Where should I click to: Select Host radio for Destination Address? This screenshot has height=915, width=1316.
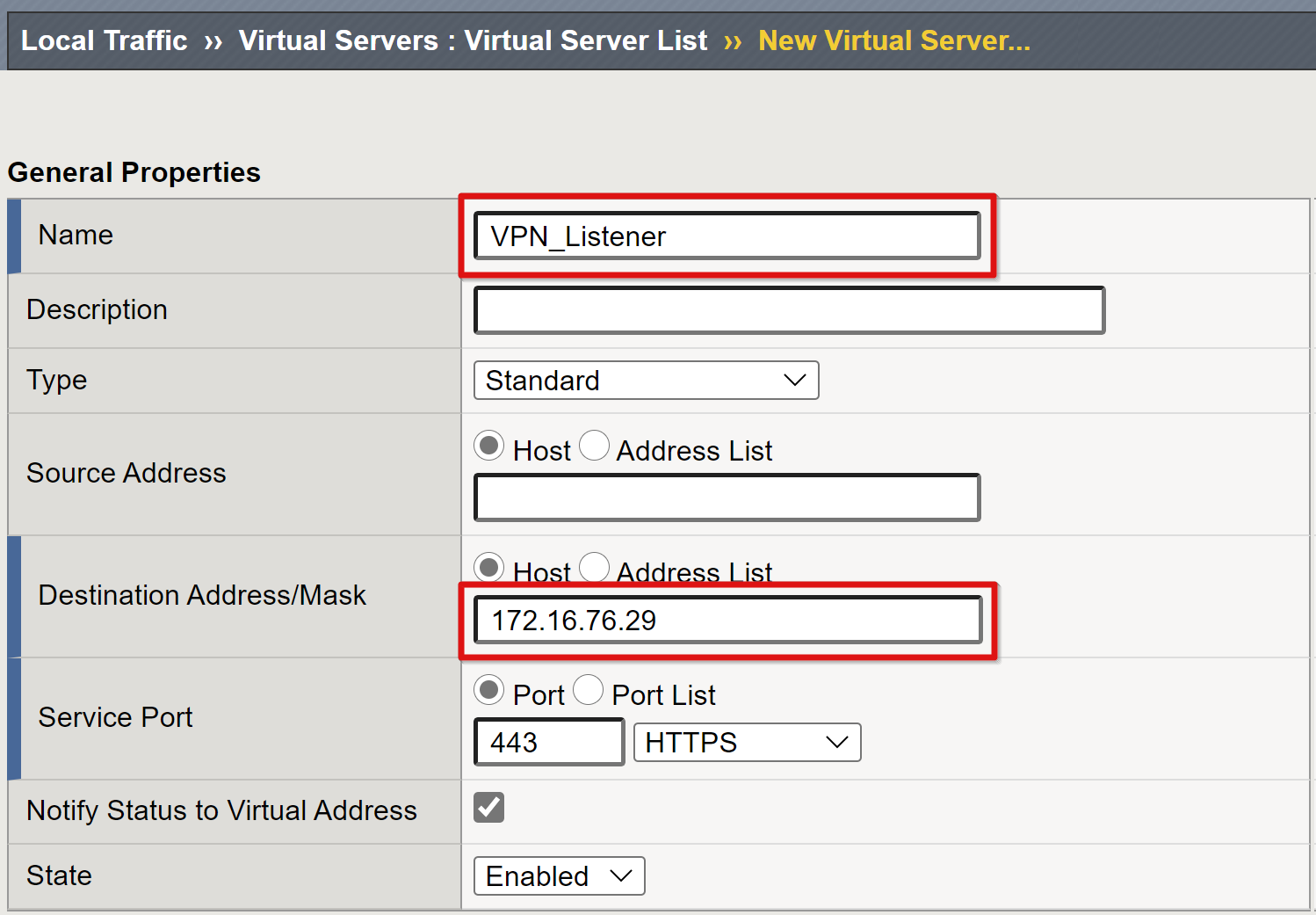pyautogui.click(x=489, y=567)
